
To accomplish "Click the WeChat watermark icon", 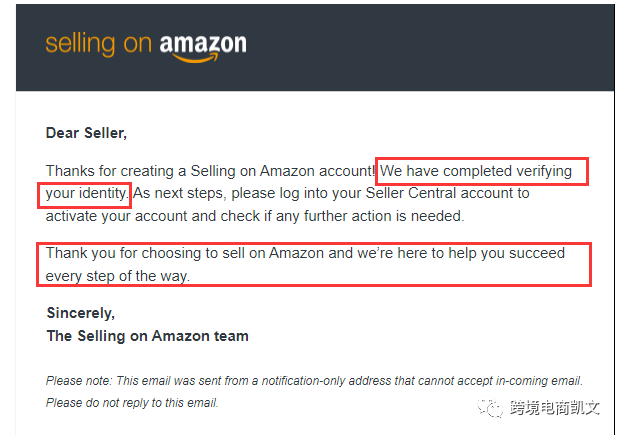I will [x=490, y=408].
